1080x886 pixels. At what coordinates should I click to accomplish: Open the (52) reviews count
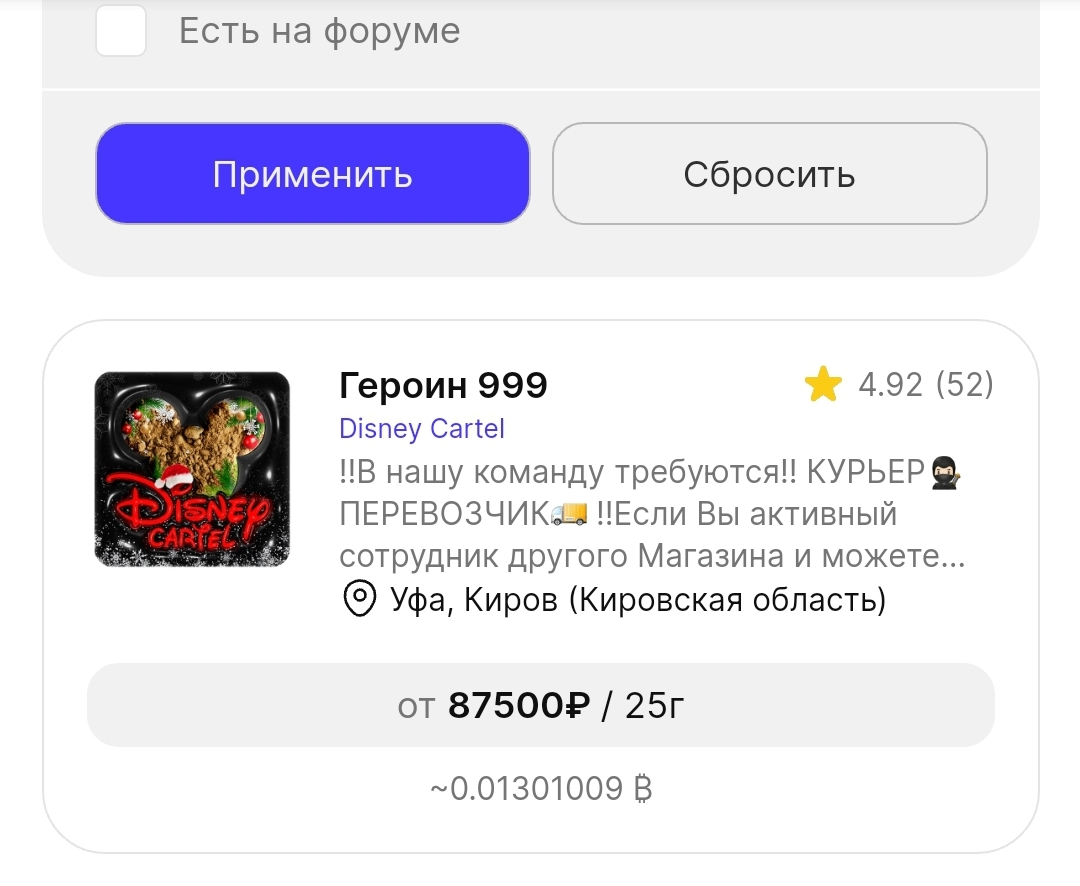click(964, 384)
